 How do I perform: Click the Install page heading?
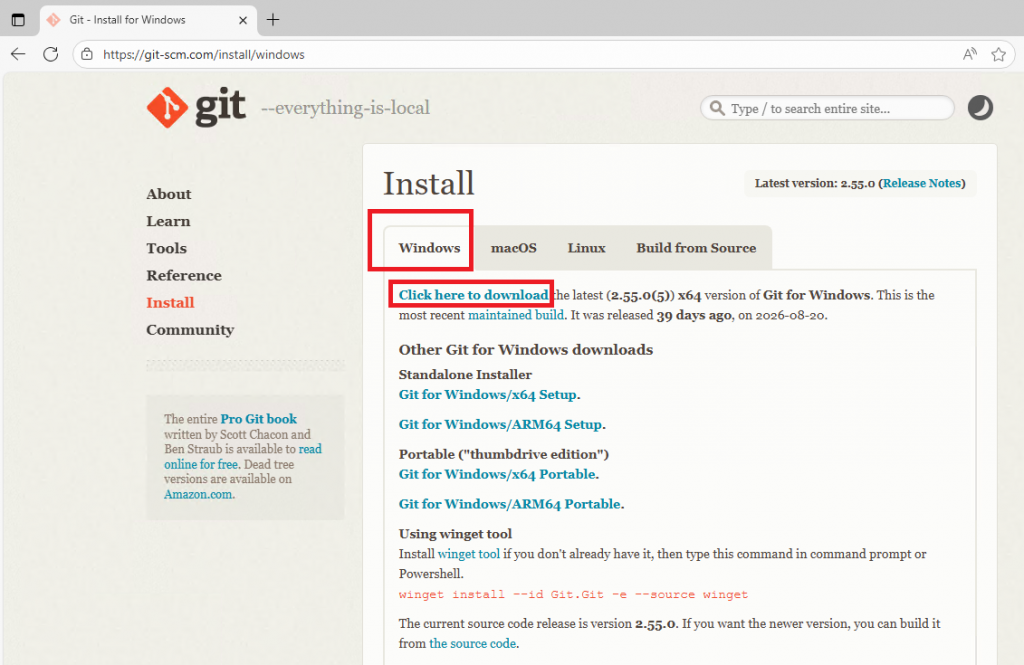[x=428, y=183]
